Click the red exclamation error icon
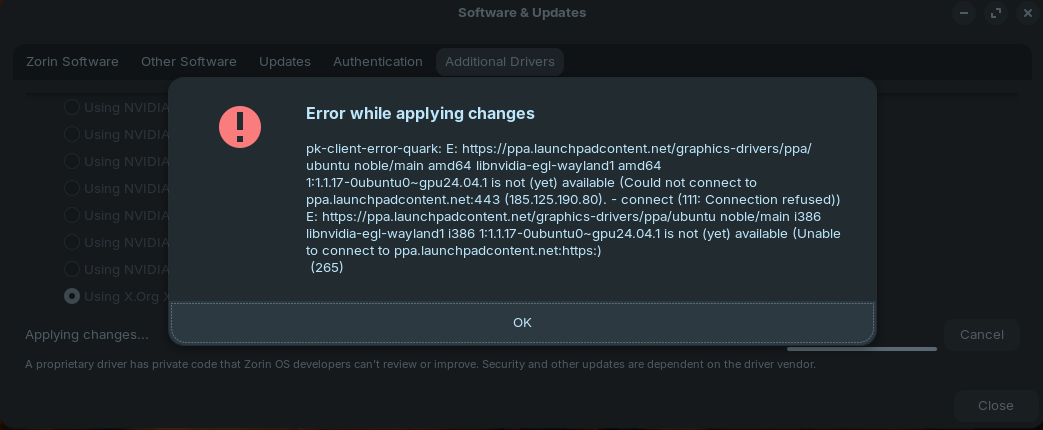This screenshot has width=1043, height=430. [239, 127]
